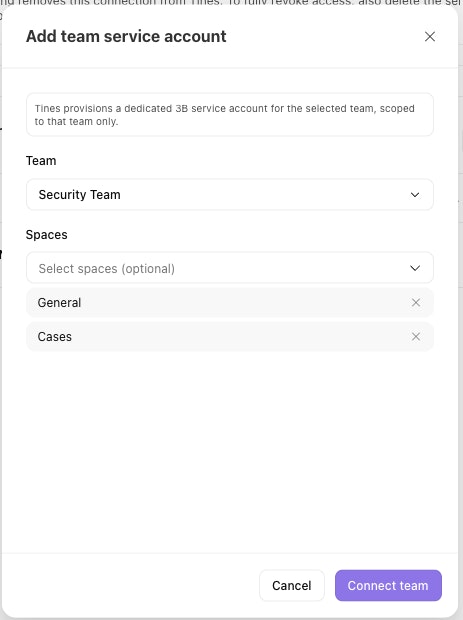Open the Security Team selector
The width and height of the screenshot is (463, 620).
(230, 195)
